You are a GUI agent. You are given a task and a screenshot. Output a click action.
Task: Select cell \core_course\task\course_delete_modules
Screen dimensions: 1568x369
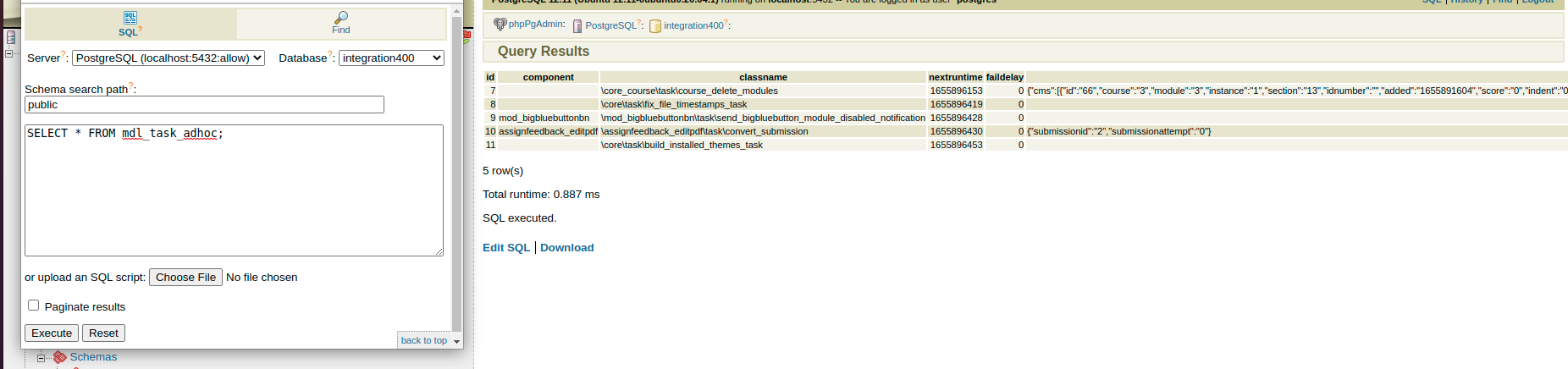763,91
